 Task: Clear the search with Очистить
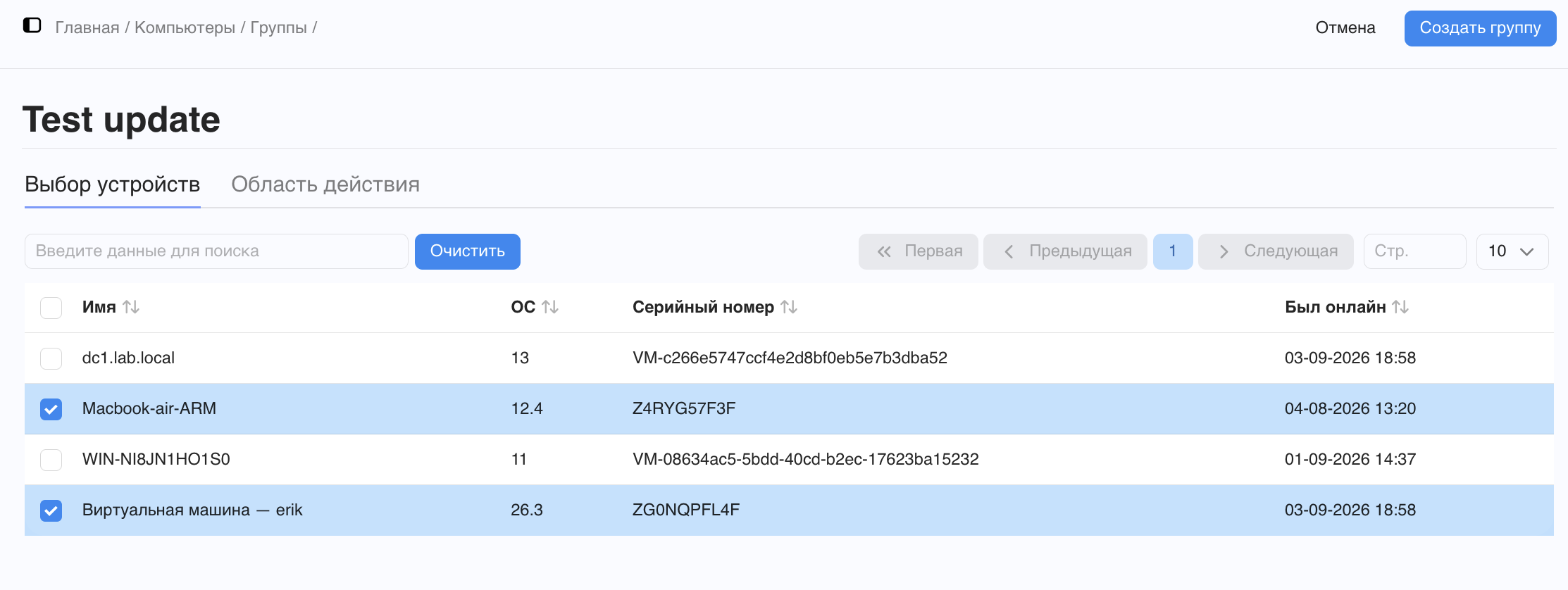[468, 251]
